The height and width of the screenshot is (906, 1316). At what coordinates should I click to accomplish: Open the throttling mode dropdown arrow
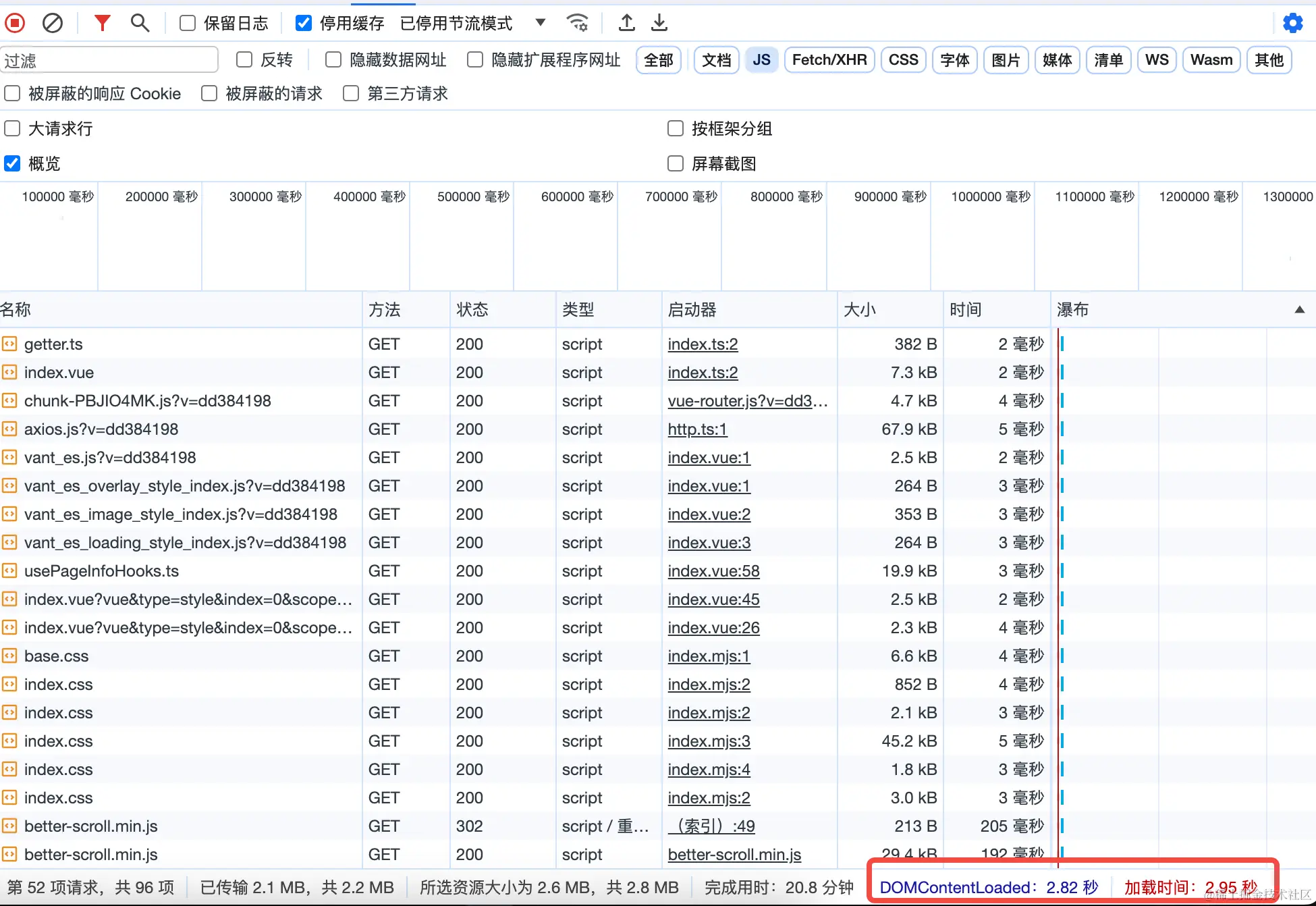(x=540, y=22)
